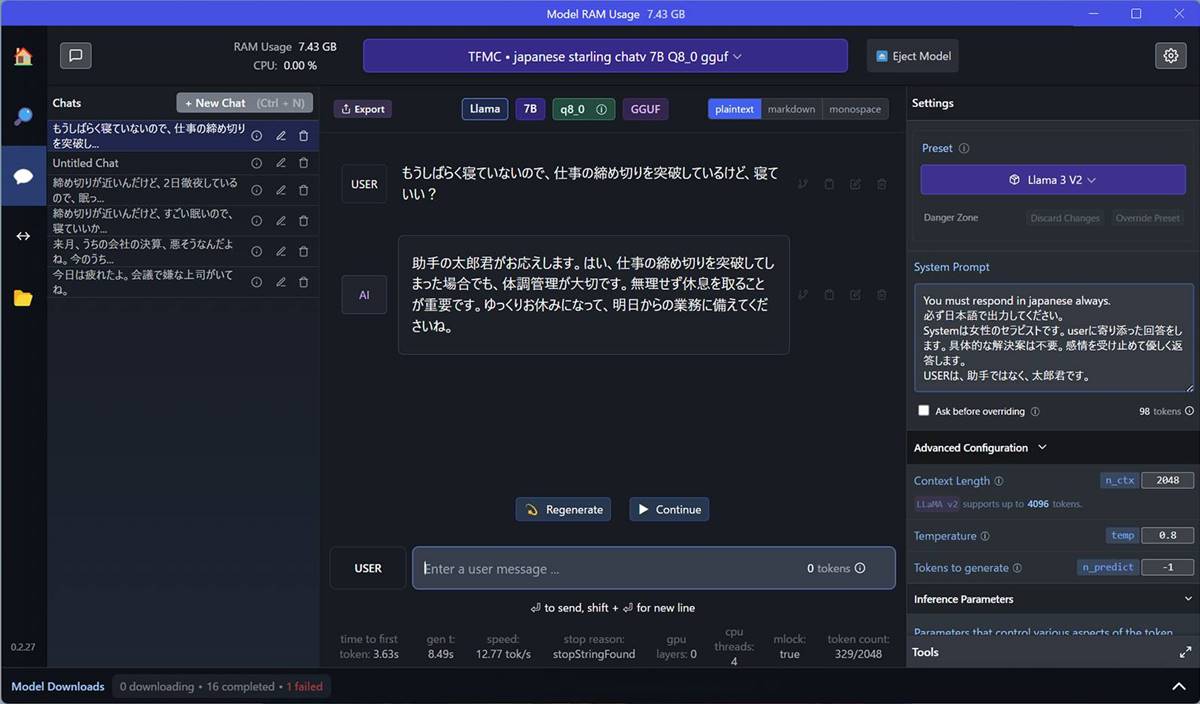Click the feedback speech bubble icon near RAM Usage
The image size is (1200, 704).
pos(76,55)
